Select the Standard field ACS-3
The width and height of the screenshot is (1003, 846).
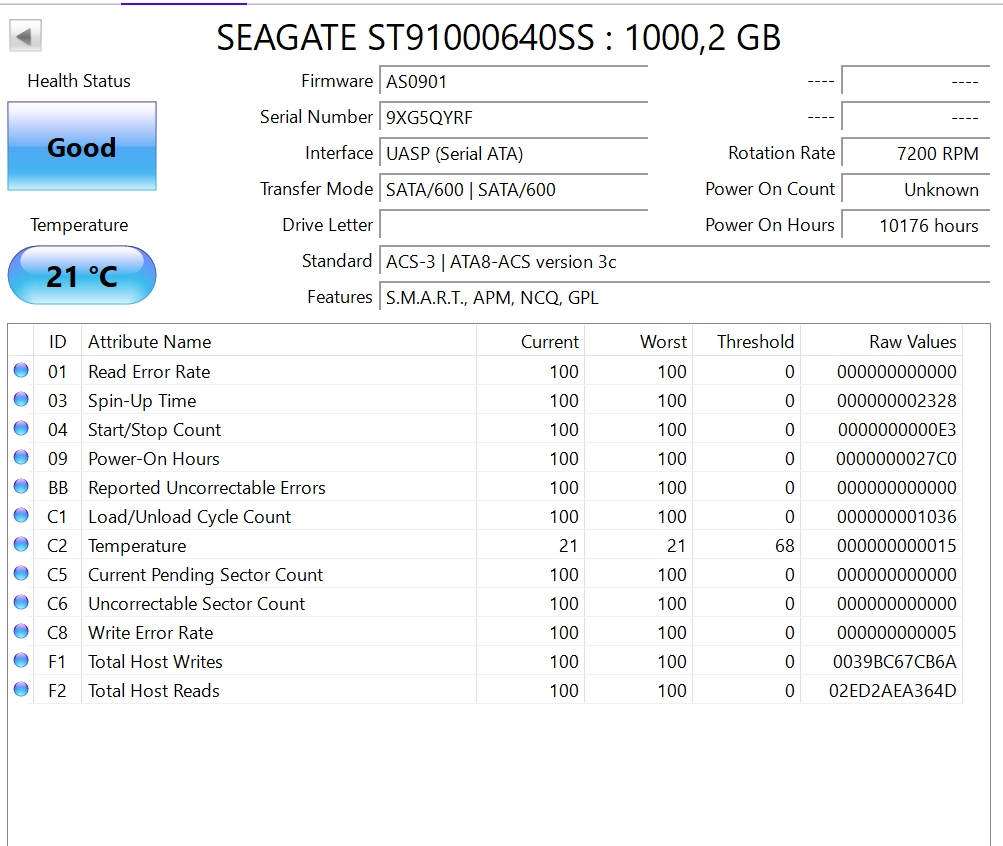click(684, 262)
